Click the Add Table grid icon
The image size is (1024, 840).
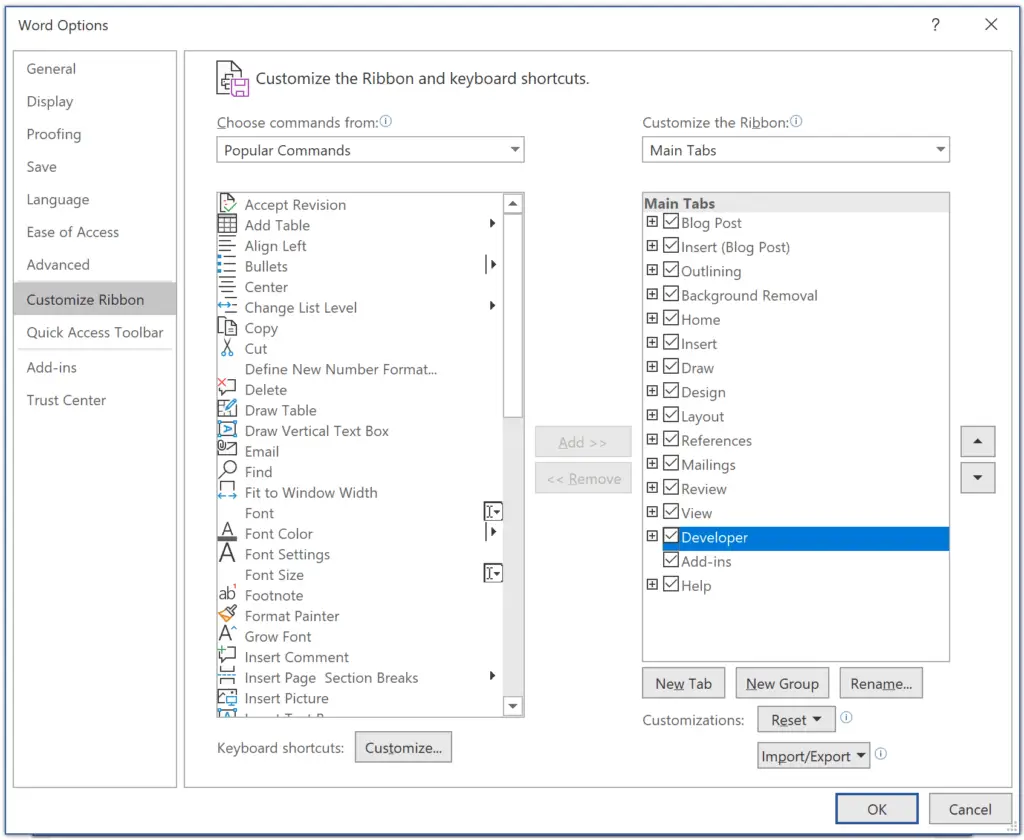(x=228, y=225)
